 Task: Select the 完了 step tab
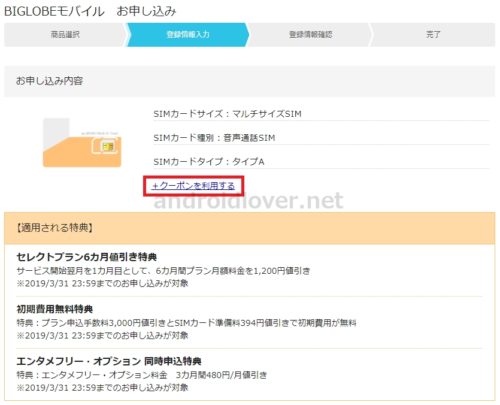(433, 34)
